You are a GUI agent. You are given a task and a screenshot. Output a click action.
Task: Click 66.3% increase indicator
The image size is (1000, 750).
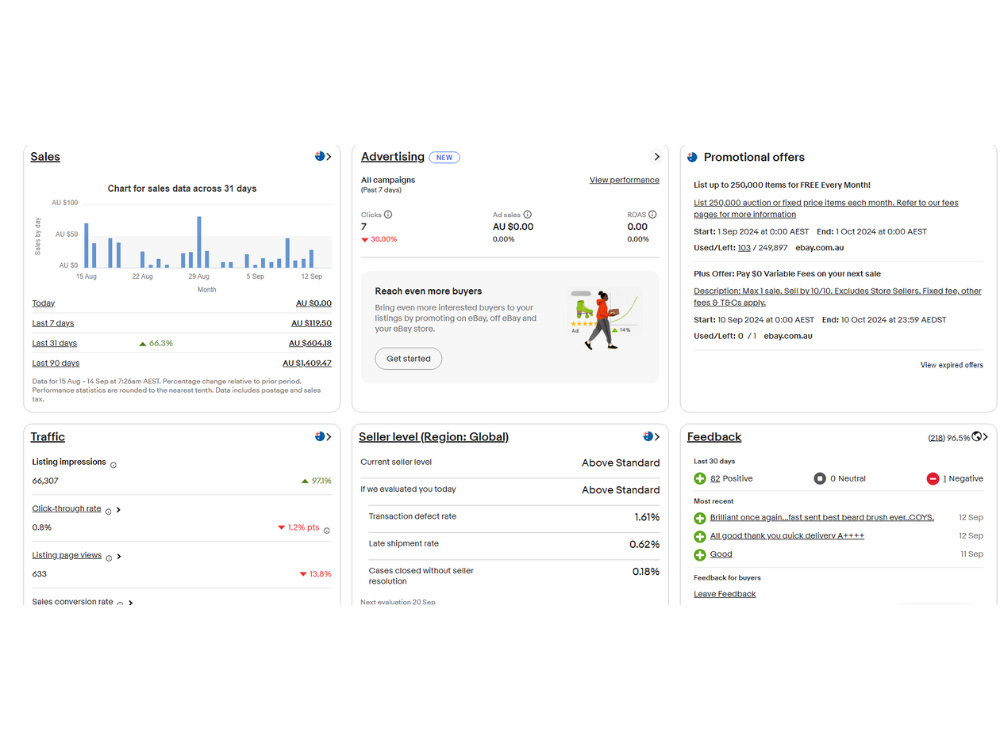pos(156,343)
